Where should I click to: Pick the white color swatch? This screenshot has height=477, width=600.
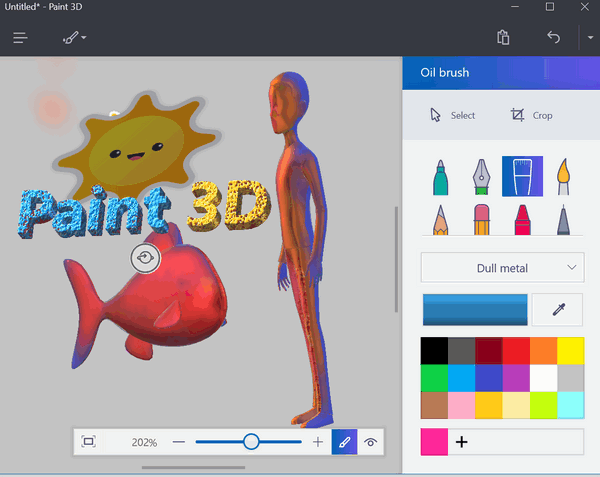click(x=543, y=378)
